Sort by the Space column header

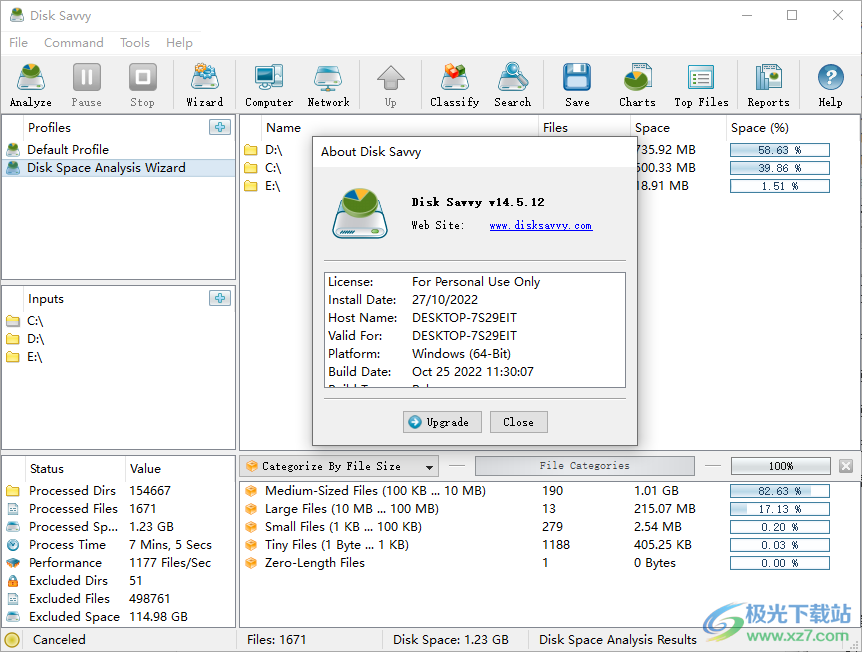(678, 128)
